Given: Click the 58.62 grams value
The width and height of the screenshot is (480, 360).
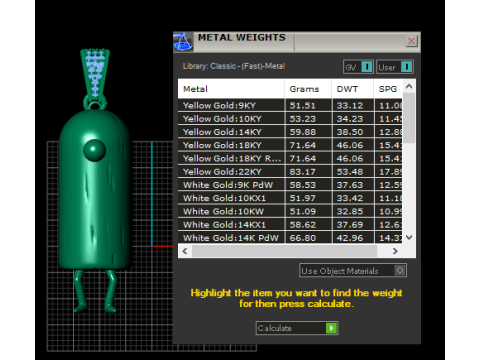Looking at the screenshot, I should (x=302, y=225).
